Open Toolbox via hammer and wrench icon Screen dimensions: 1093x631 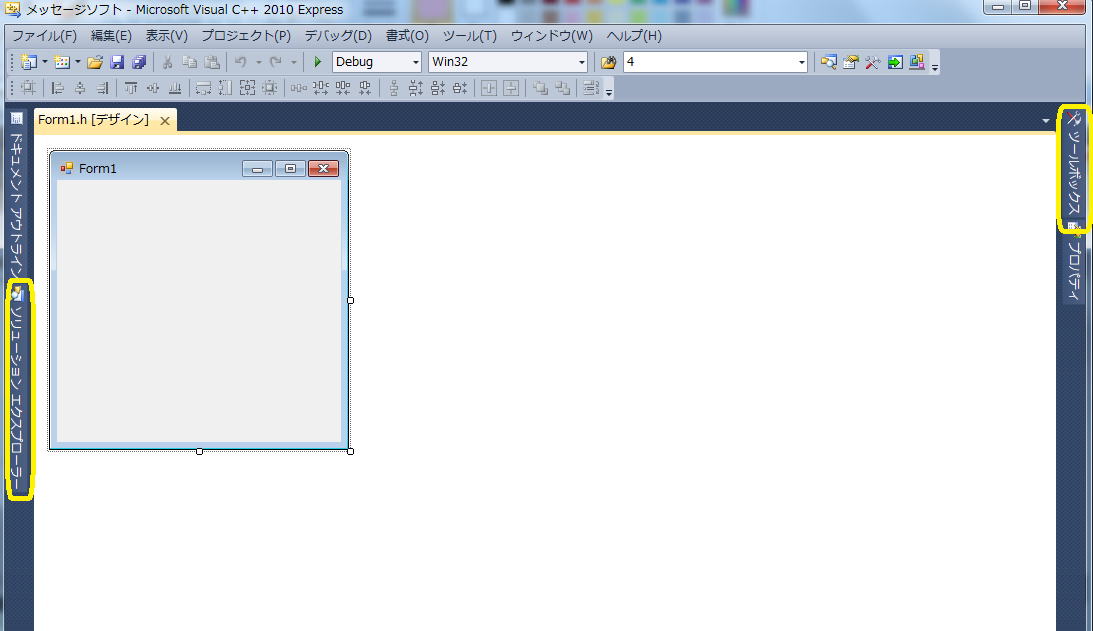coord(873,62)
